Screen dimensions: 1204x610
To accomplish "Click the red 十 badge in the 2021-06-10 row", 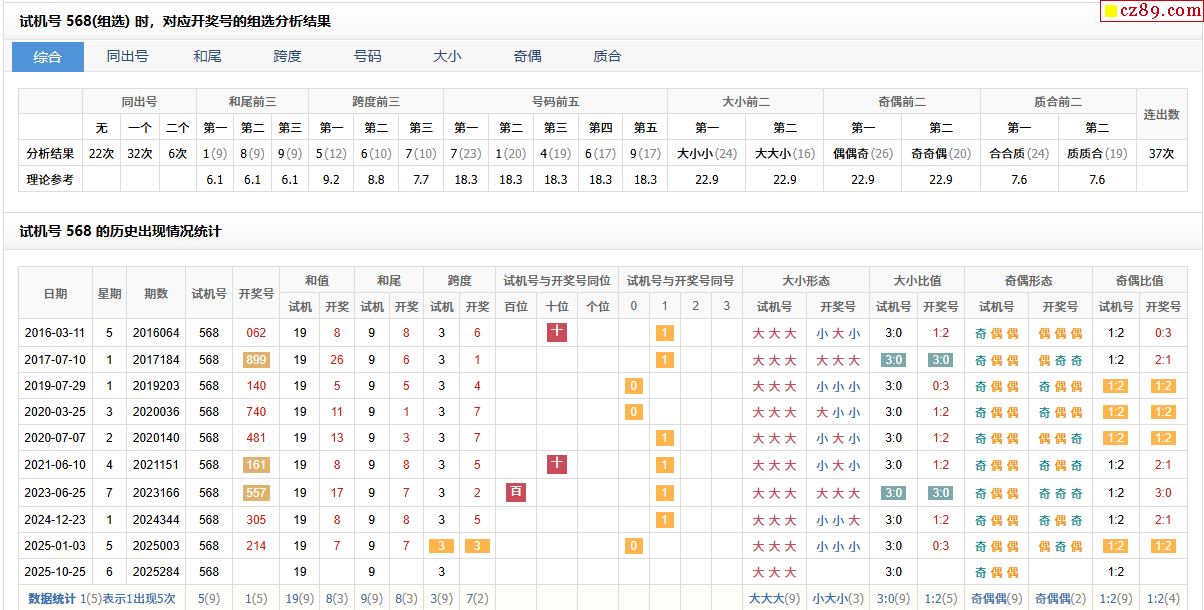I will coord(557,464).
